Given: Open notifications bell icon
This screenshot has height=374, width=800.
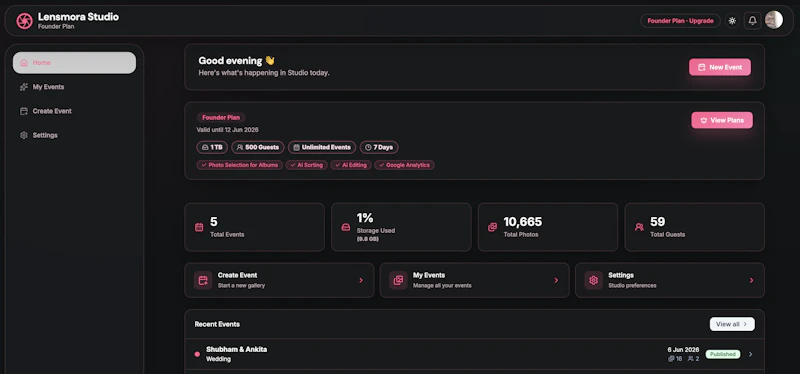Looking at the screenshot, I should tap(753, 21).
